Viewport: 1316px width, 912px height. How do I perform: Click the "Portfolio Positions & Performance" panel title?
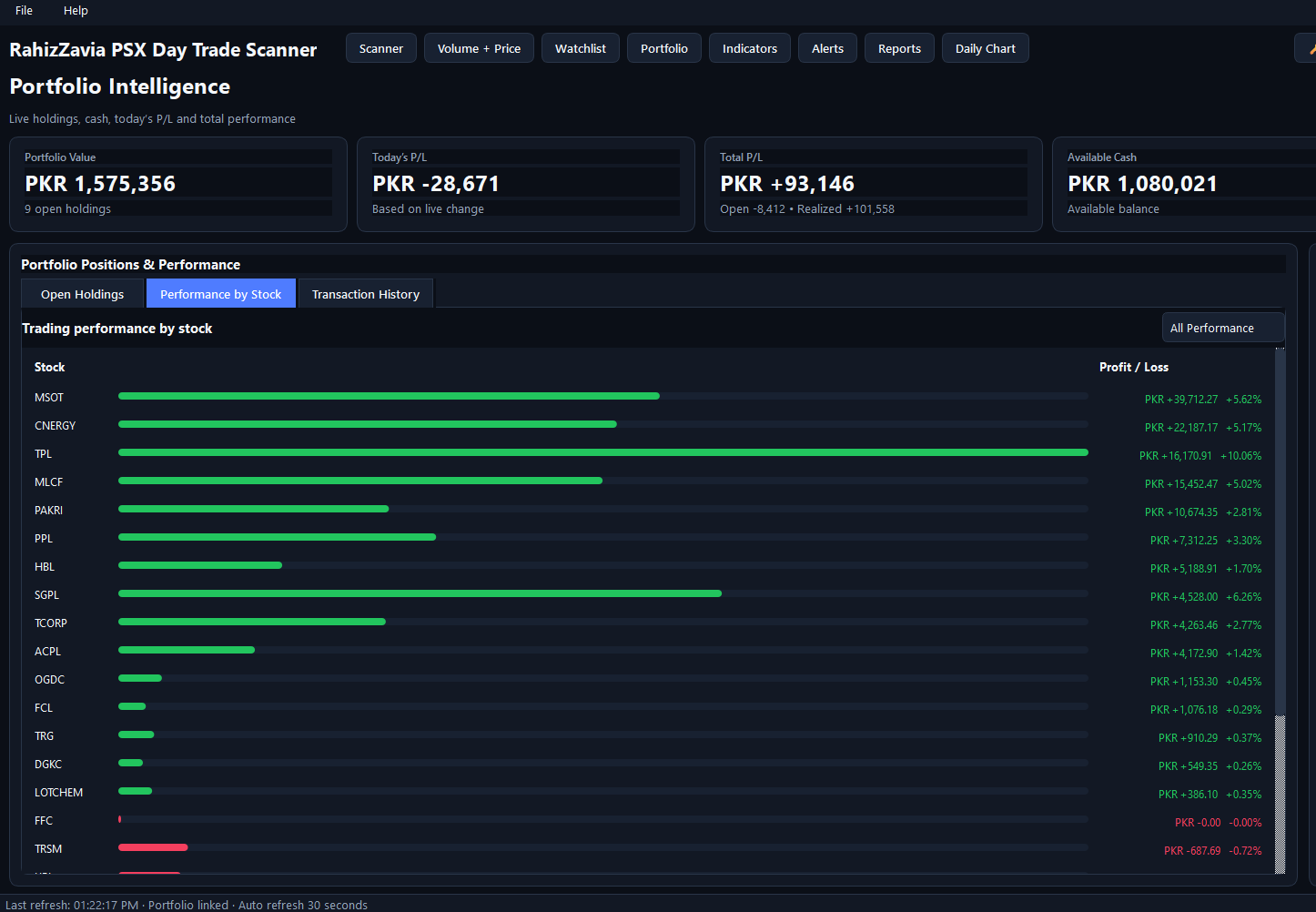coord(130,265)
